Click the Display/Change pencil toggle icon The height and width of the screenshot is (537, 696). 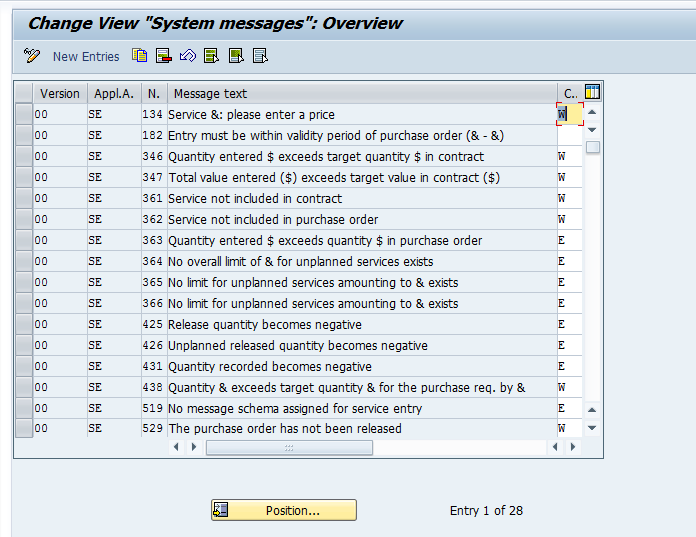tap(32, 56)
